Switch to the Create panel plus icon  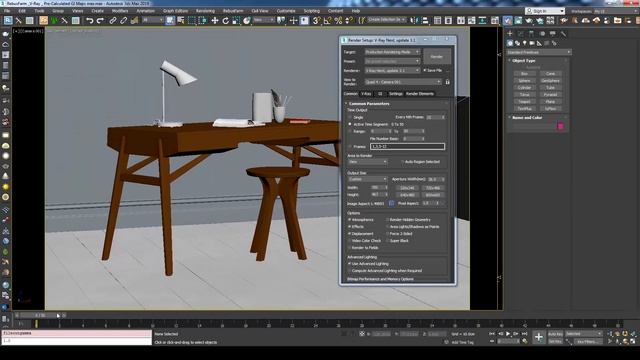coord(510,33)
